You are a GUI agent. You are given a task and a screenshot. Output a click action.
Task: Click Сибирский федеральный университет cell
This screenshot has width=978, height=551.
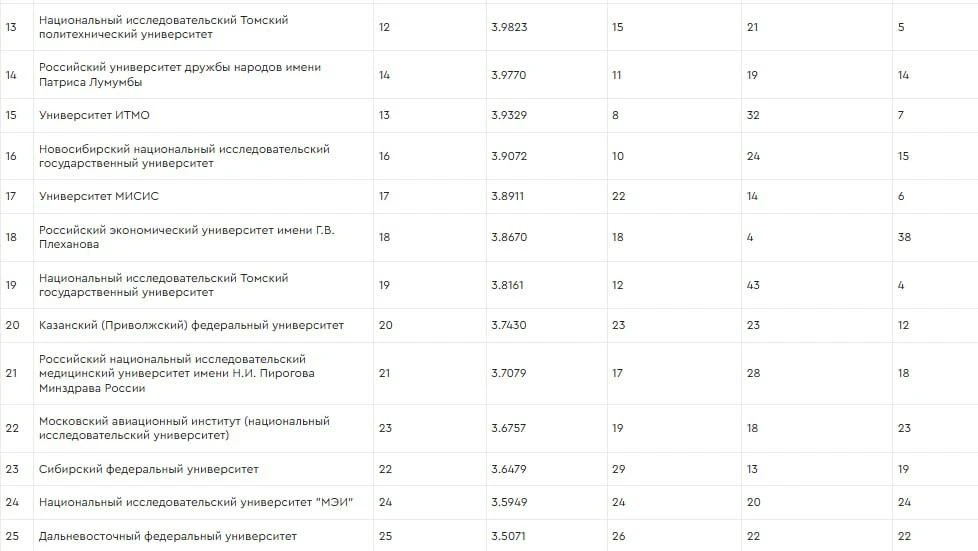(x=148, y=469)
